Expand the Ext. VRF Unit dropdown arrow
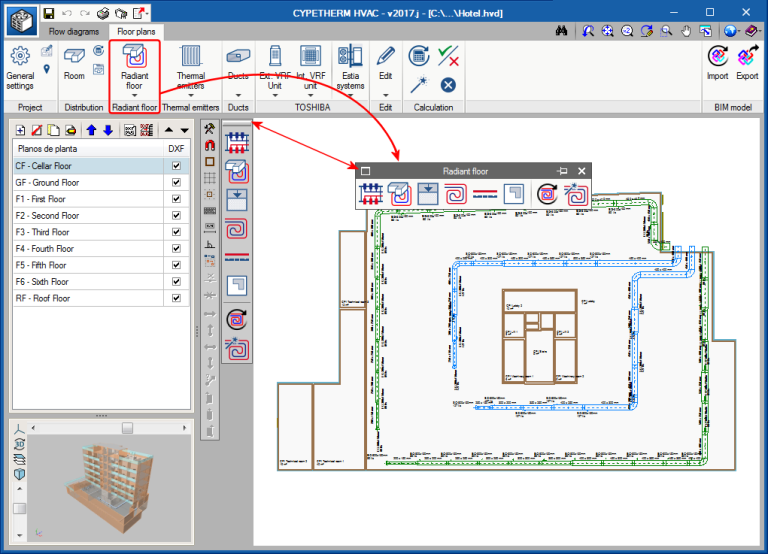 [275, 96]
